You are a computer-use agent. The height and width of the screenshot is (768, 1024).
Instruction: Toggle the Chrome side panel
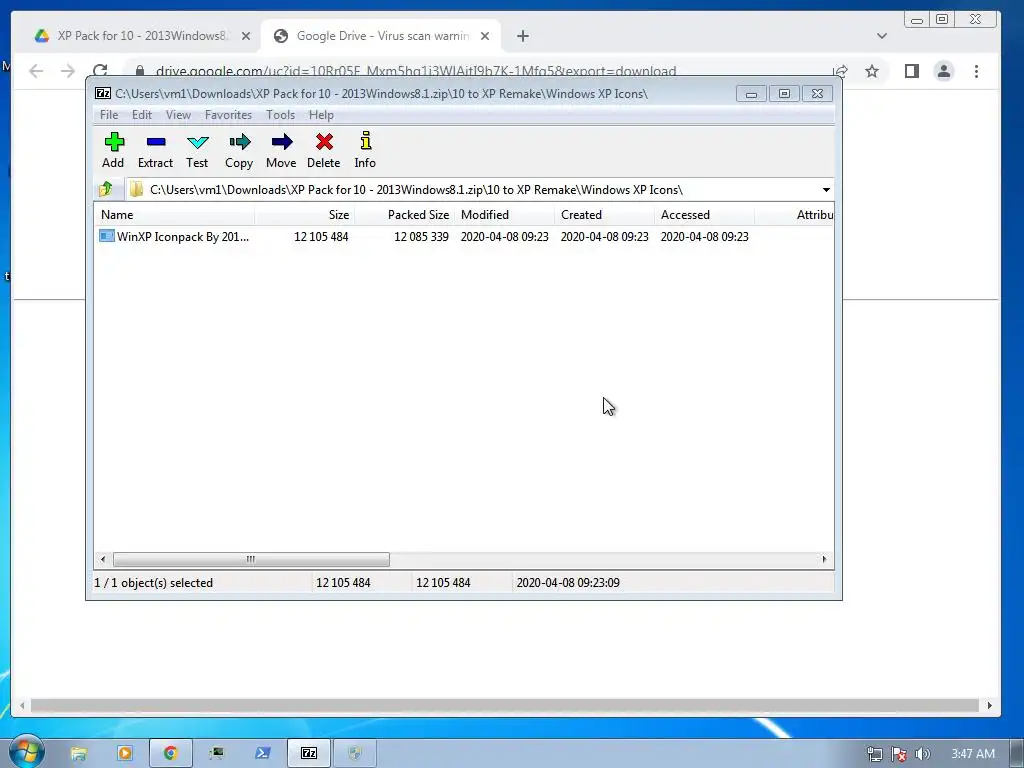click(x=912, y=71)
